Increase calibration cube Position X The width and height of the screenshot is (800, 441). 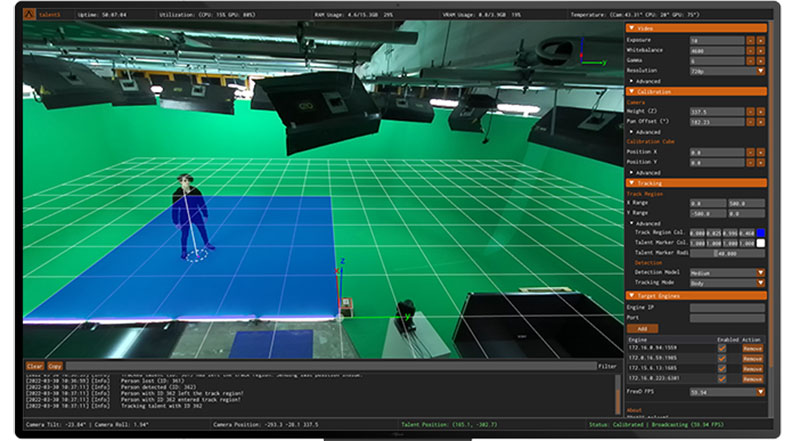(x=761, y=152)
